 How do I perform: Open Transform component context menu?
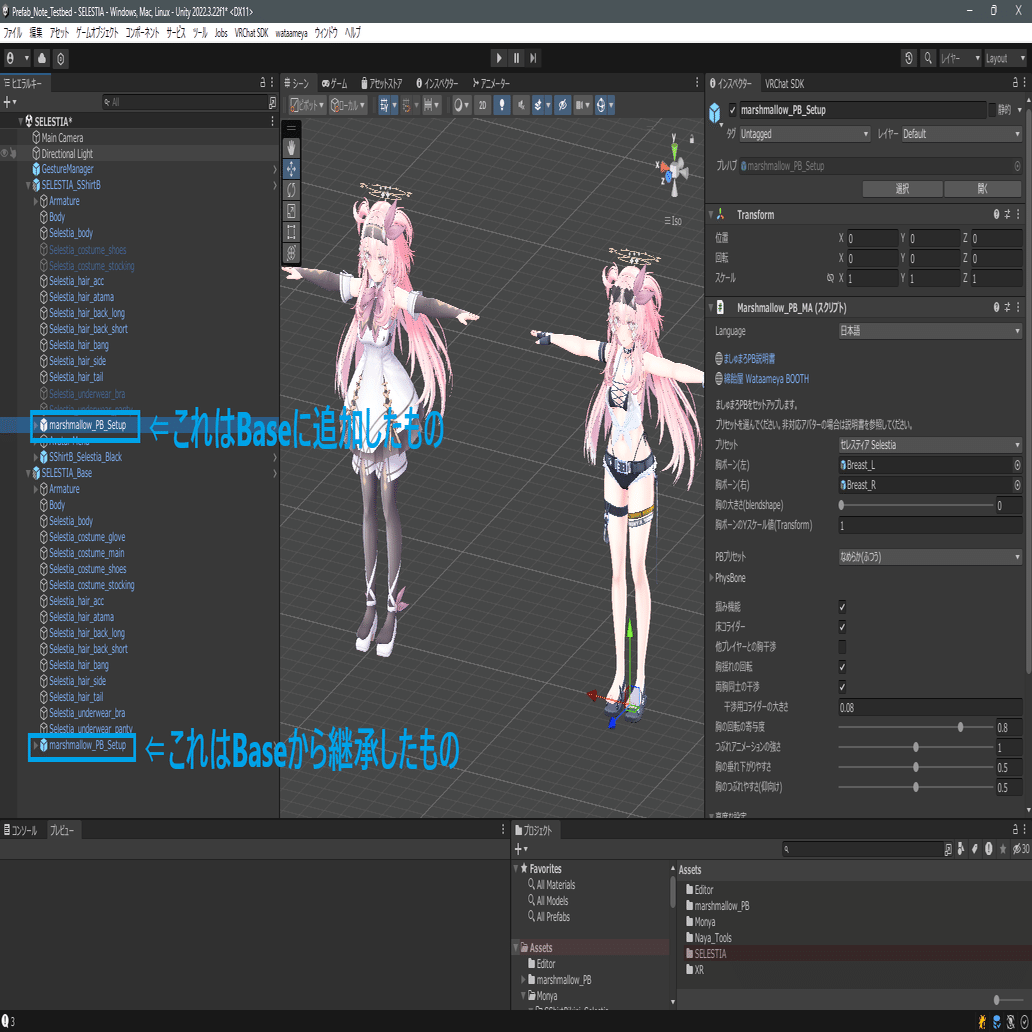click(x=1018, y=215)
